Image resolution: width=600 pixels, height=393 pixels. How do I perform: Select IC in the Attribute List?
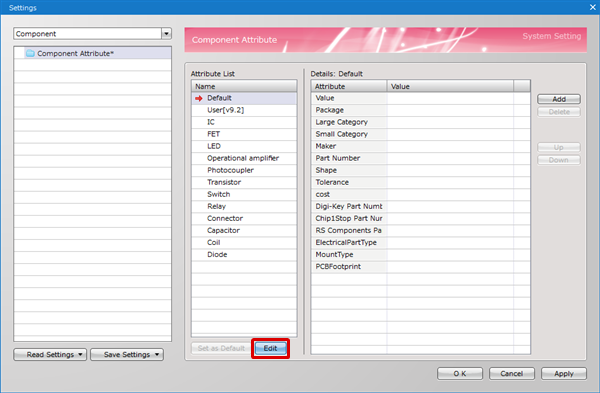pos(244,122)
